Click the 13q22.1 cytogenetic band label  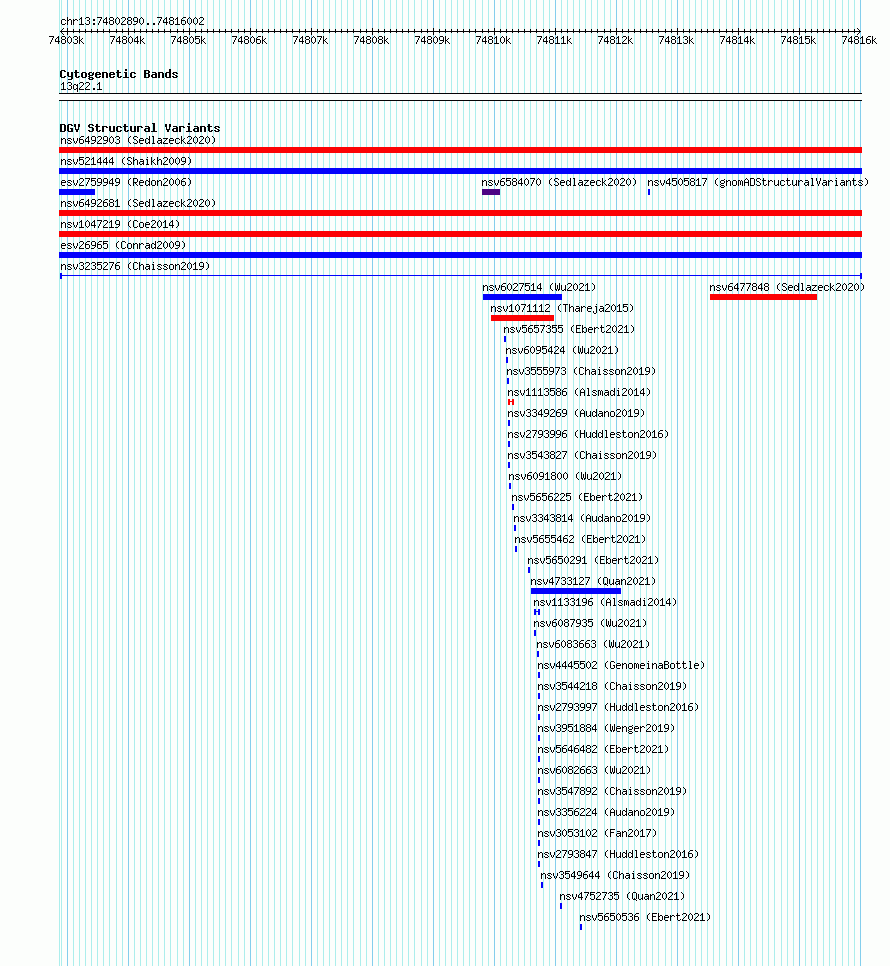coord(81,86)
